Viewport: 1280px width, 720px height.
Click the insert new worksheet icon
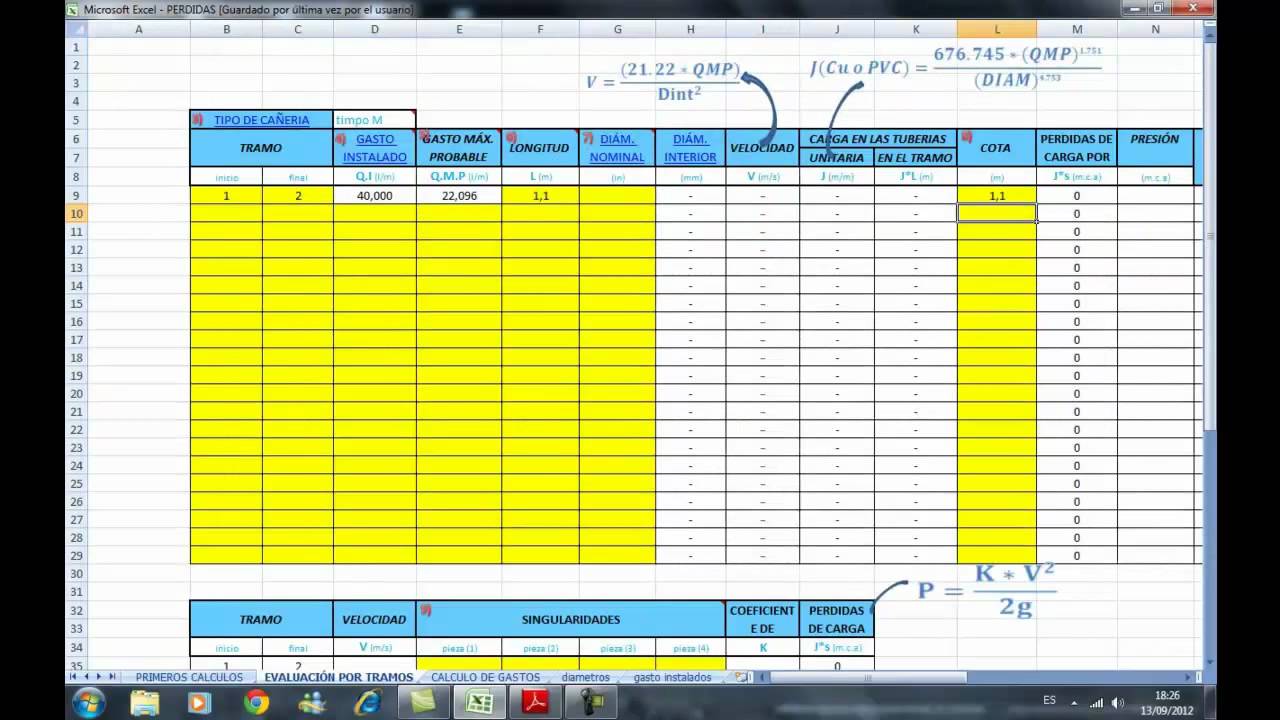(x=741, y=677)
